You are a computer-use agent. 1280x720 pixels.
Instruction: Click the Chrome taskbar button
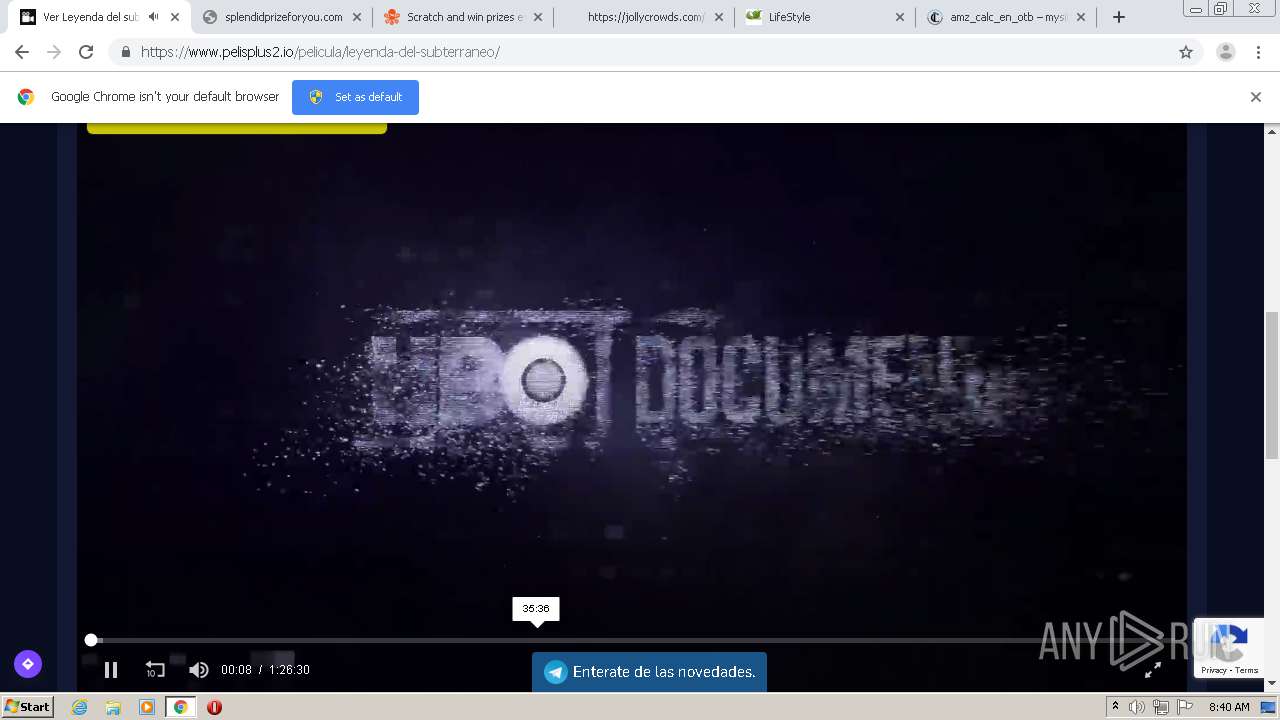pyautogui.click(x=180, y=707)
